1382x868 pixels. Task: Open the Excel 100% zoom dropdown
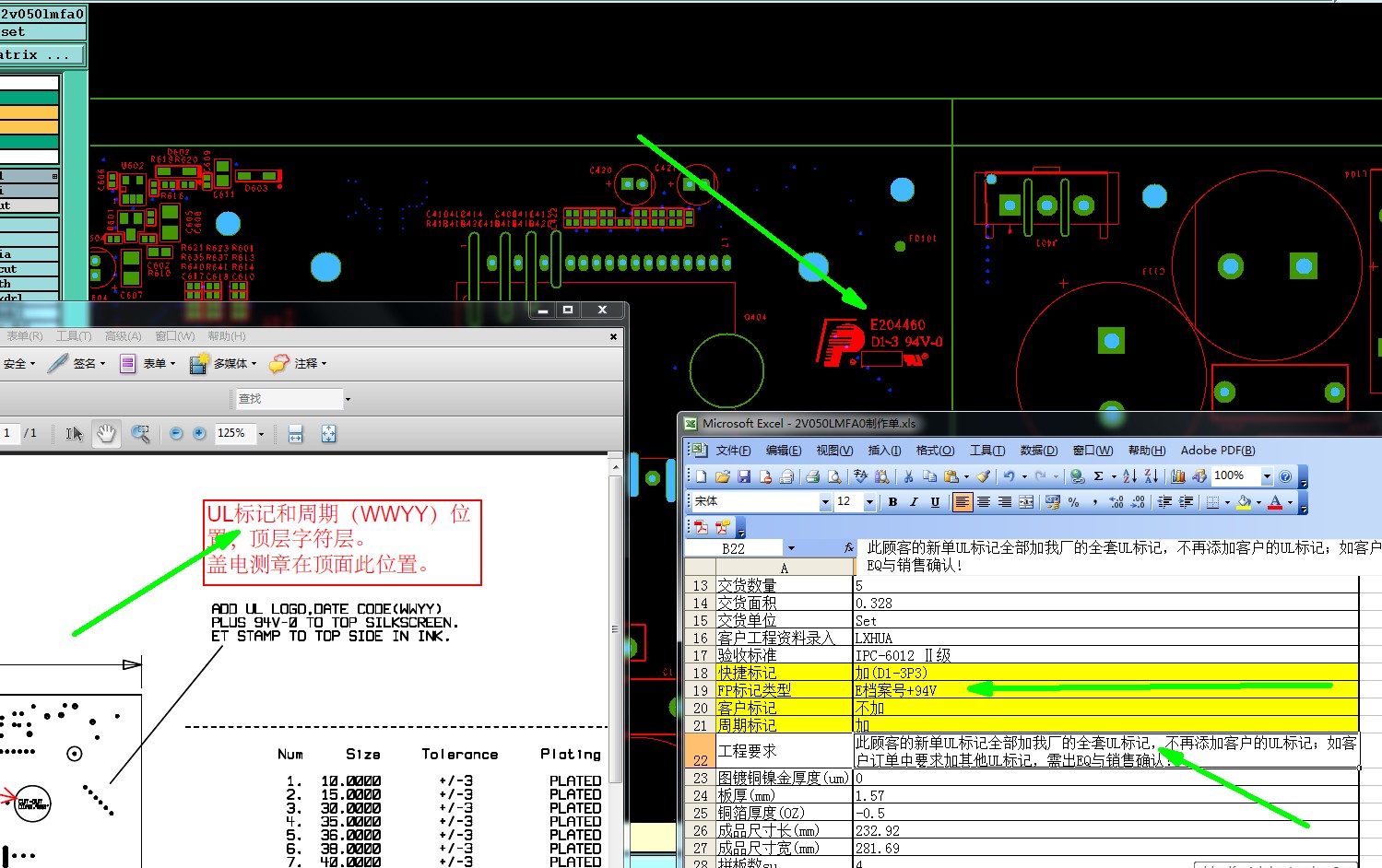1267,476
